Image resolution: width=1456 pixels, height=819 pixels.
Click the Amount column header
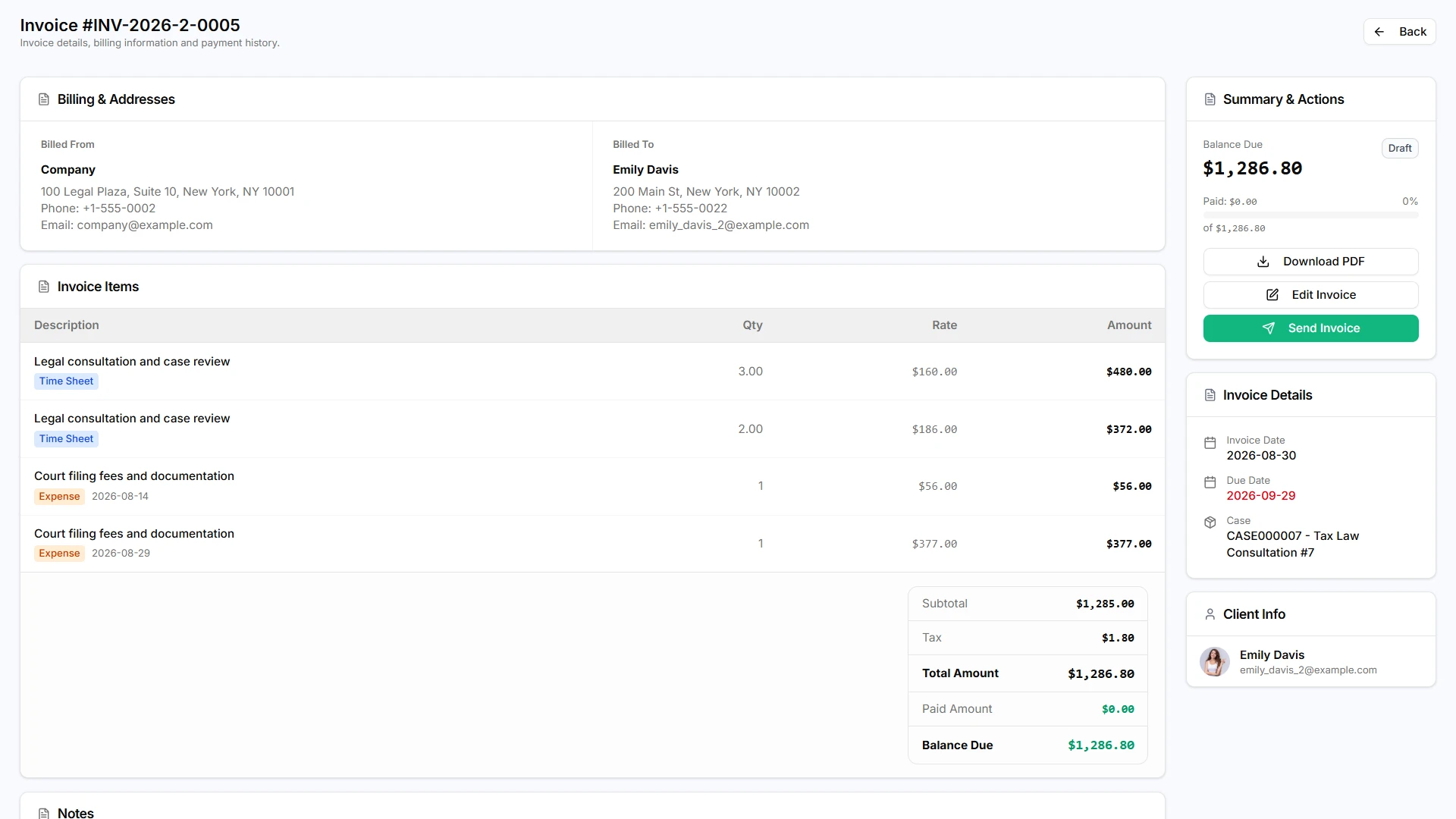click(x=1129, y=325)
